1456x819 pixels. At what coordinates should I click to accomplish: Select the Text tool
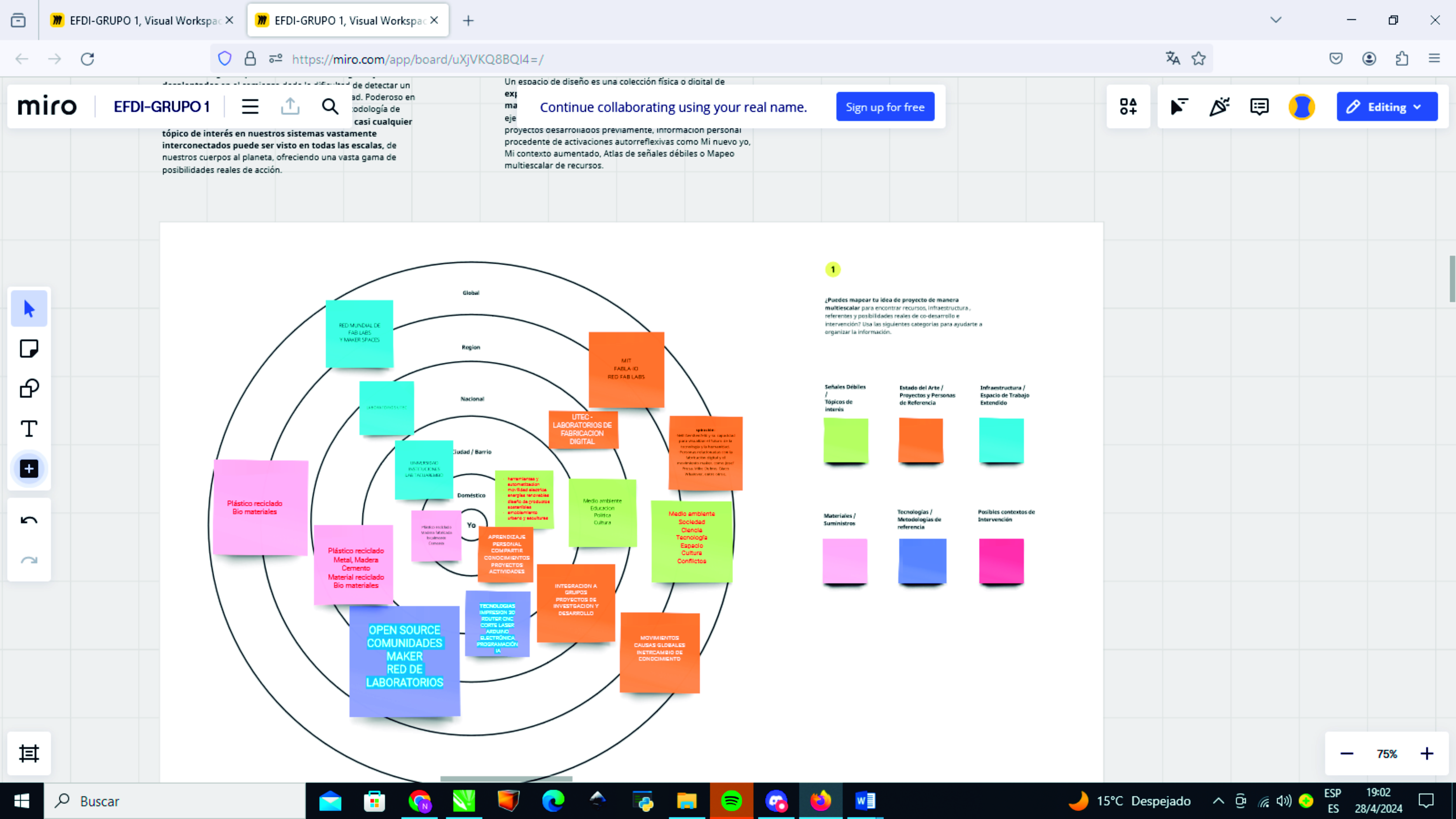click(29, 429)
